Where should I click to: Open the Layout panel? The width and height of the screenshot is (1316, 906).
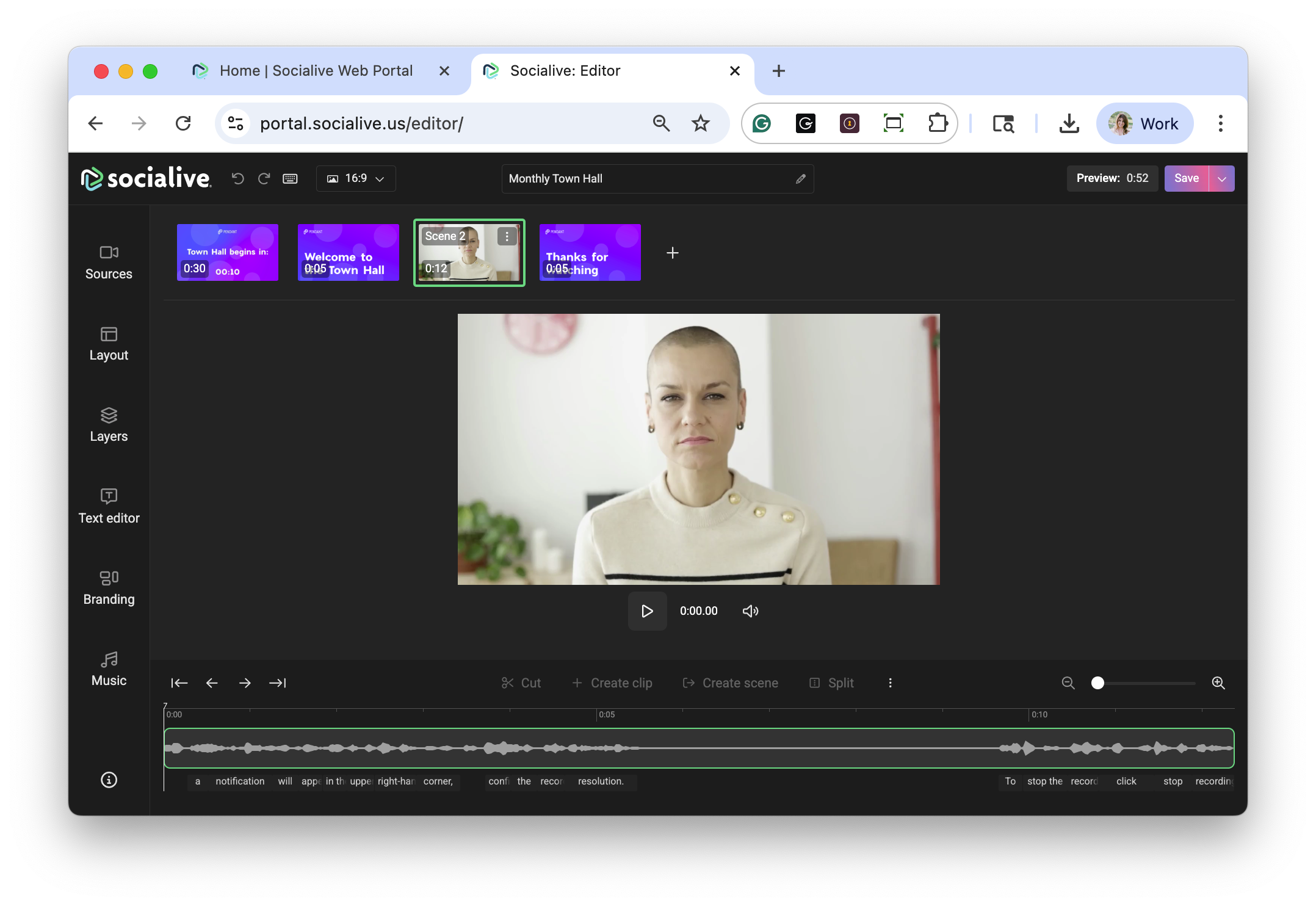point(109,344)
